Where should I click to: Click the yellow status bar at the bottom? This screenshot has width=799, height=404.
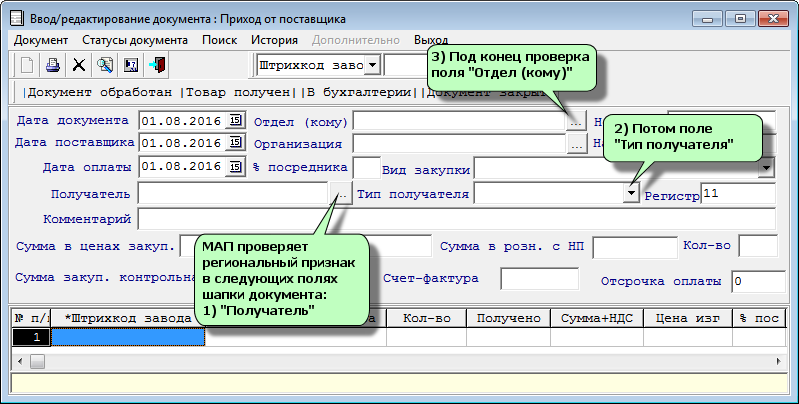click(x=399, y=383)
